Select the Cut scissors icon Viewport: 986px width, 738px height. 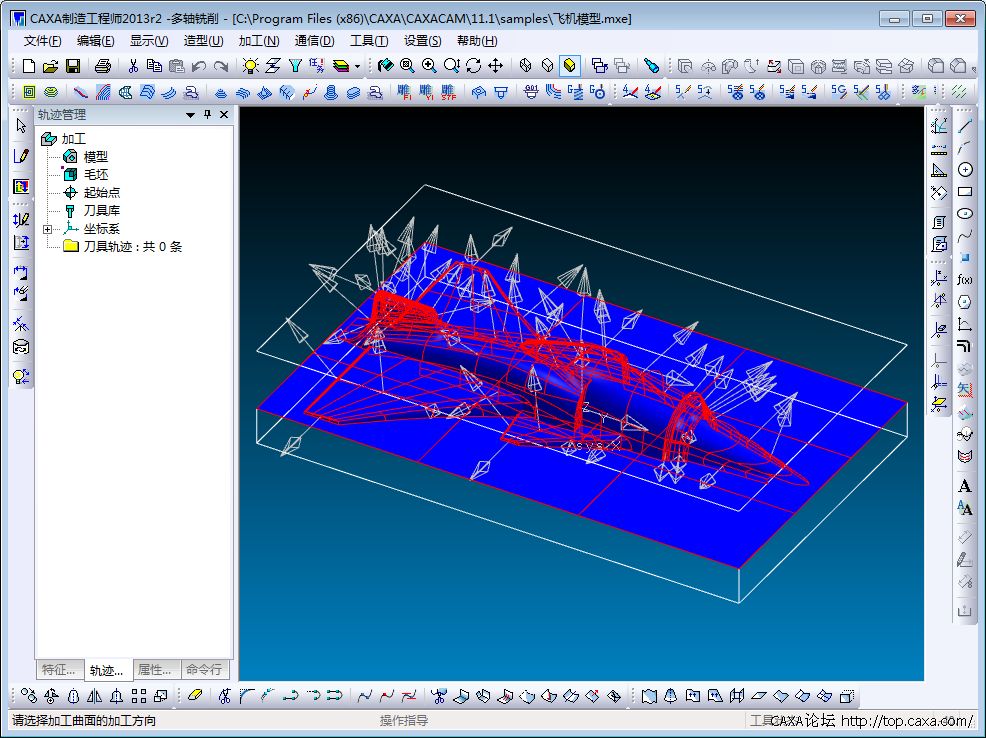click(x=132, y=66)
